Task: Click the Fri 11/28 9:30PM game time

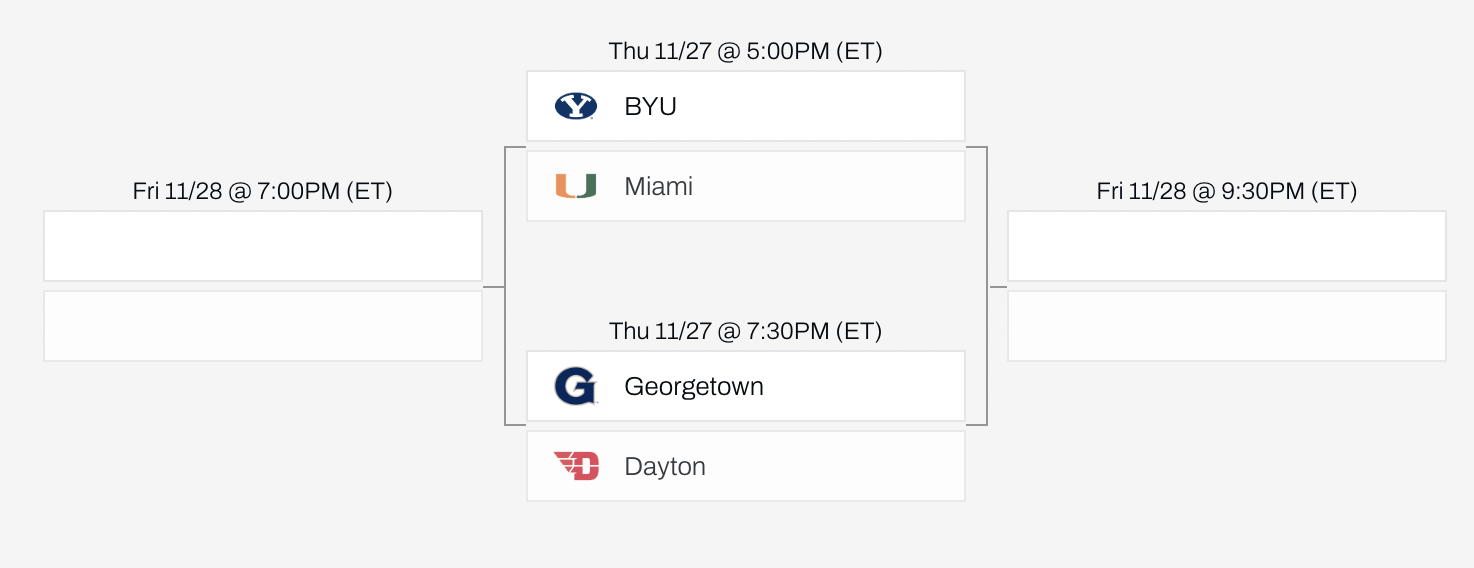Action: point(1226,191)
